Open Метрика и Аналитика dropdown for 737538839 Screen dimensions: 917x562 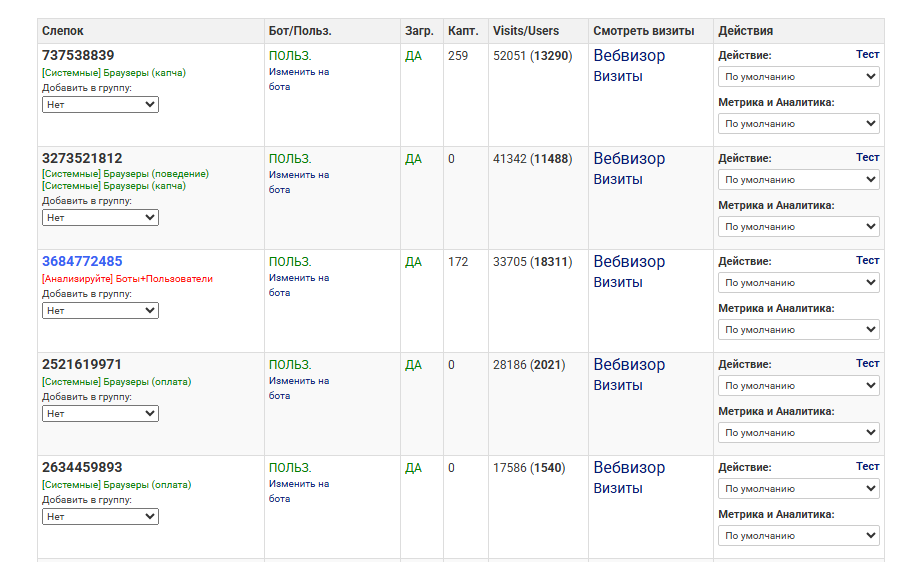[798, 124]
